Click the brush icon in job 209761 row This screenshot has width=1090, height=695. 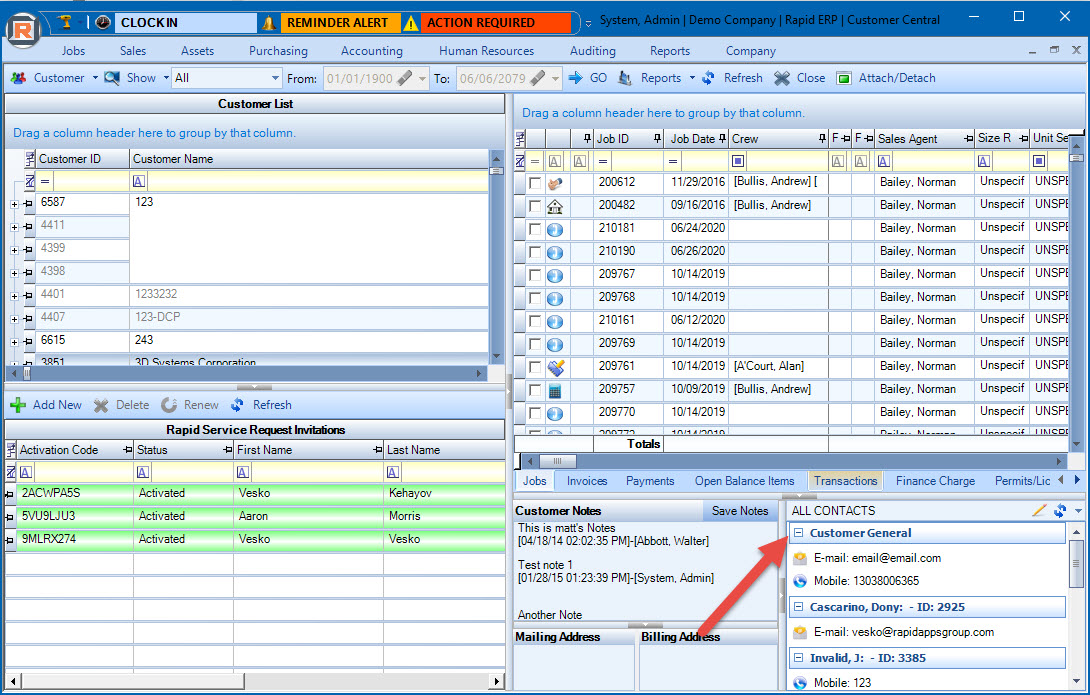555,366
